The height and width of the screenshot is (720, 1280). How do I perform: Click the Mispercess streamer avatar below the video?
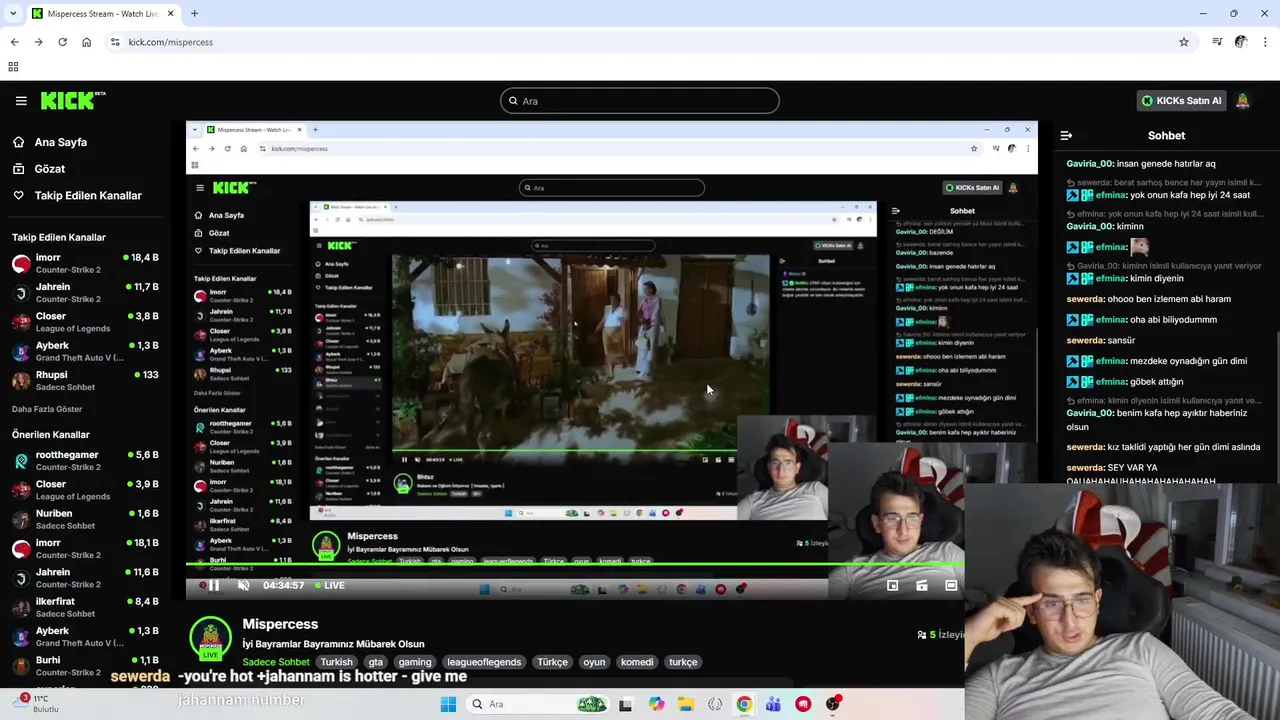pos(210,640)
